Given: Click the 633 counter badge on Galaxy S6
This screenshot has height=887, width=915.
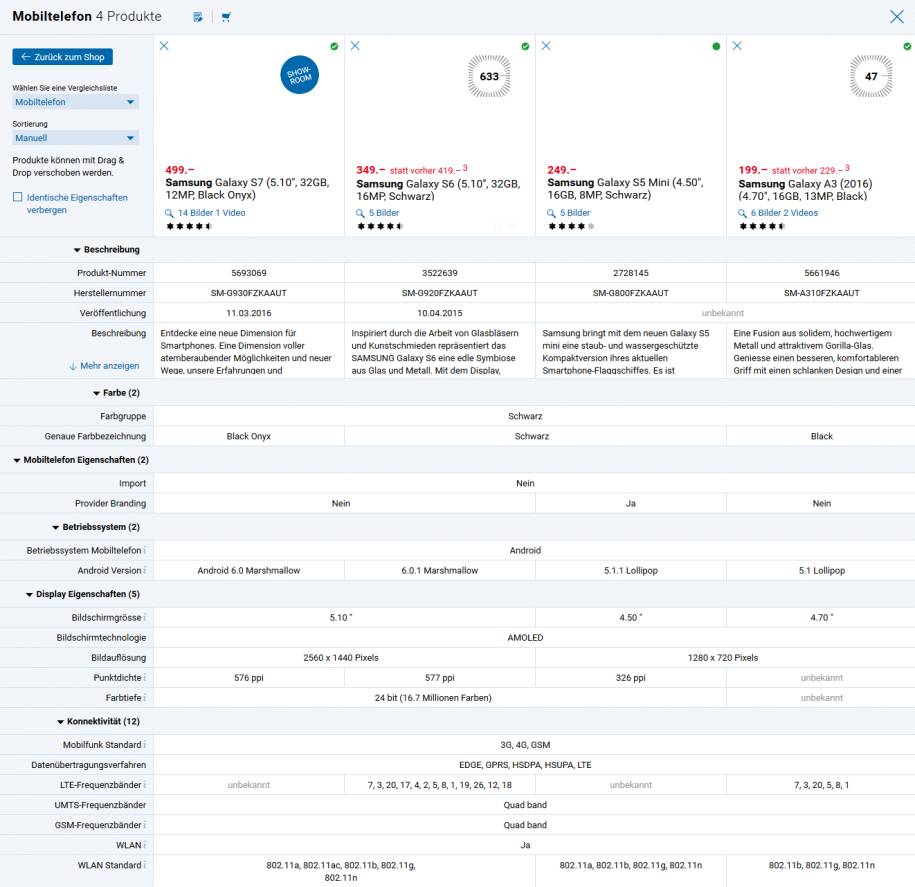Looking at the screenshot, I should [489, 76].
